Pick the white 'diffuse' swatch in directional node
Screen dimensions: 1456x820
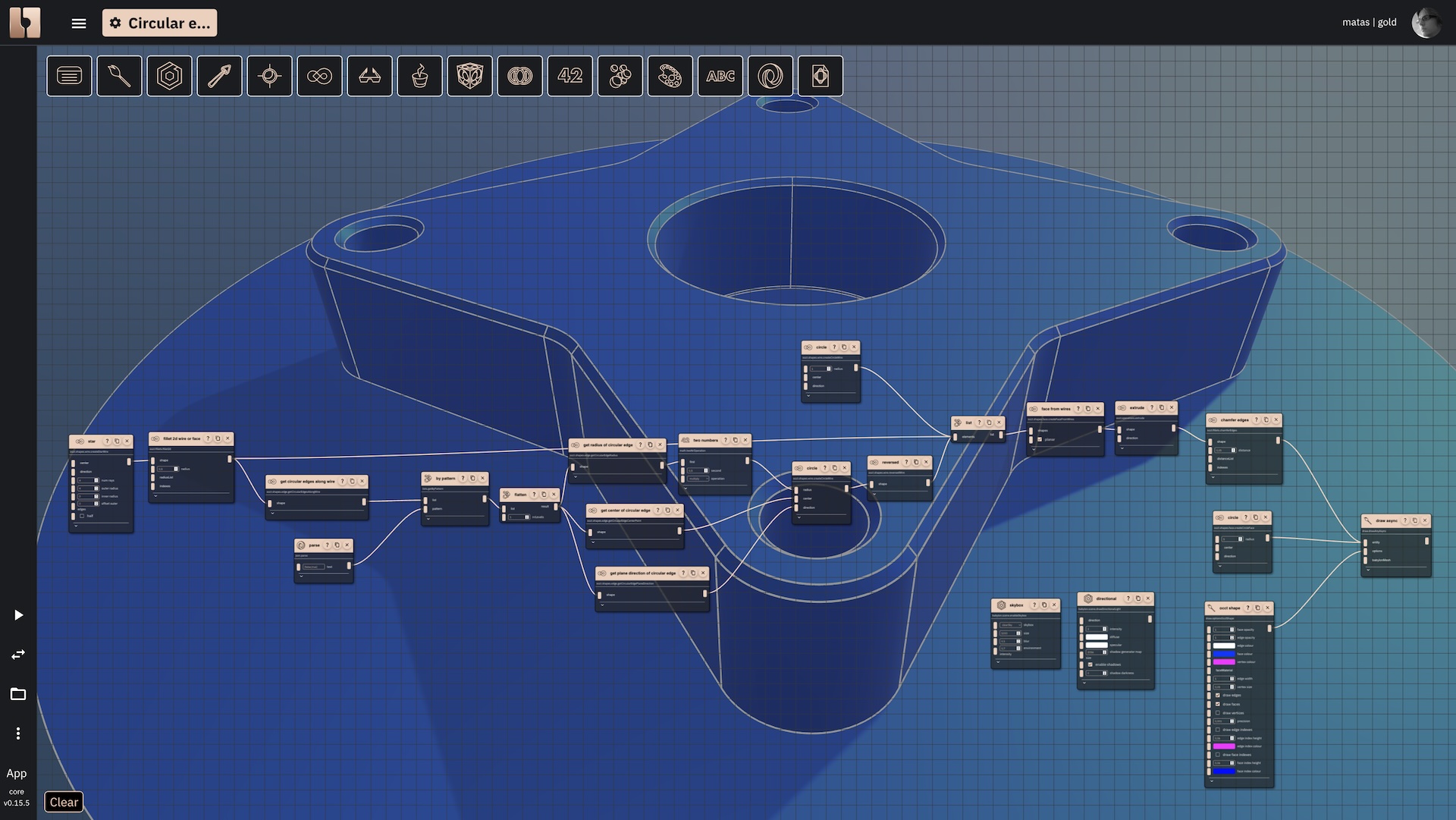click(1097, 637)
